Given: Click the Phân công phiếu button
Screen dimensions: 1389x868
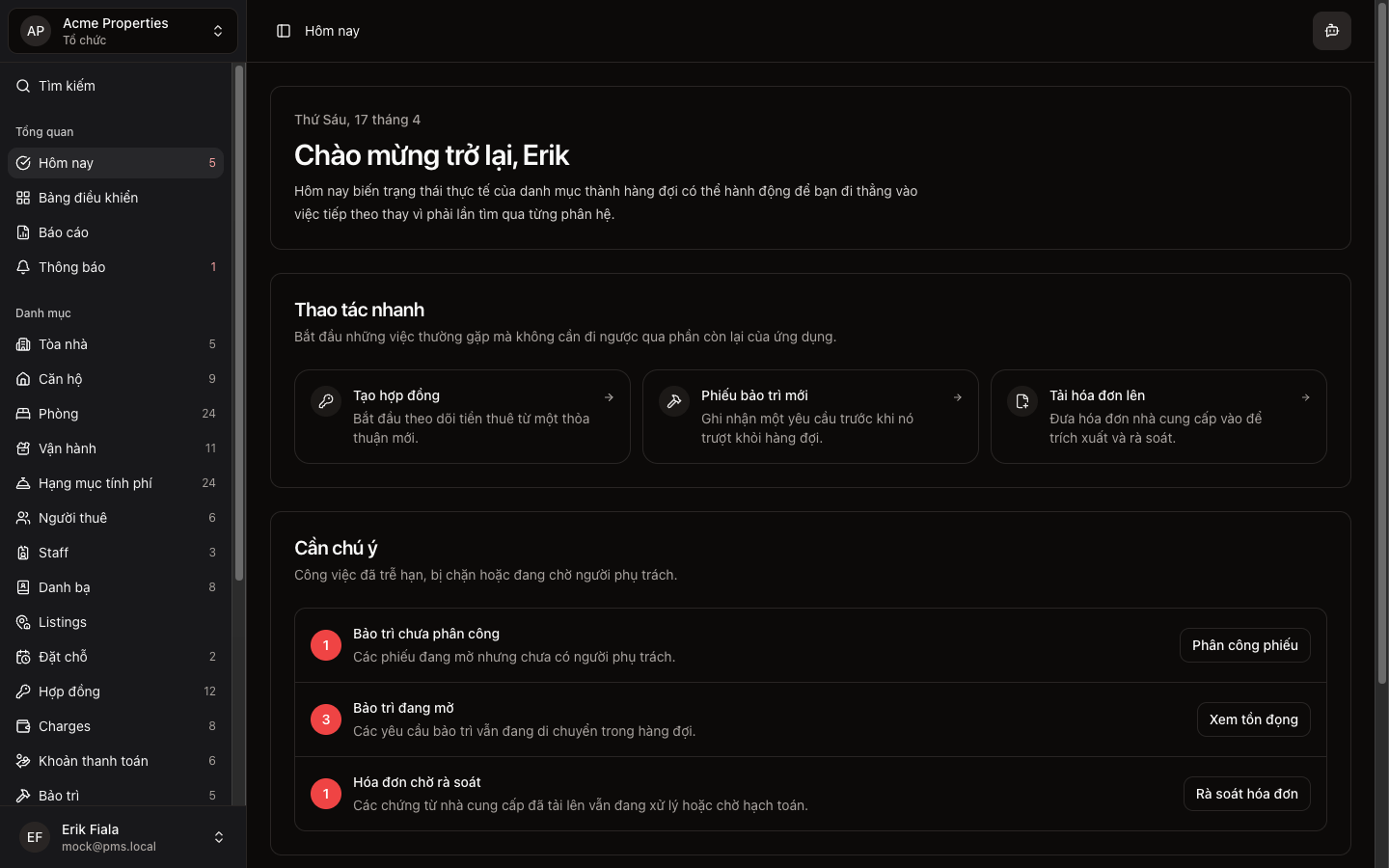Looking at the screenshot, I should click(x=1244, y=645).
